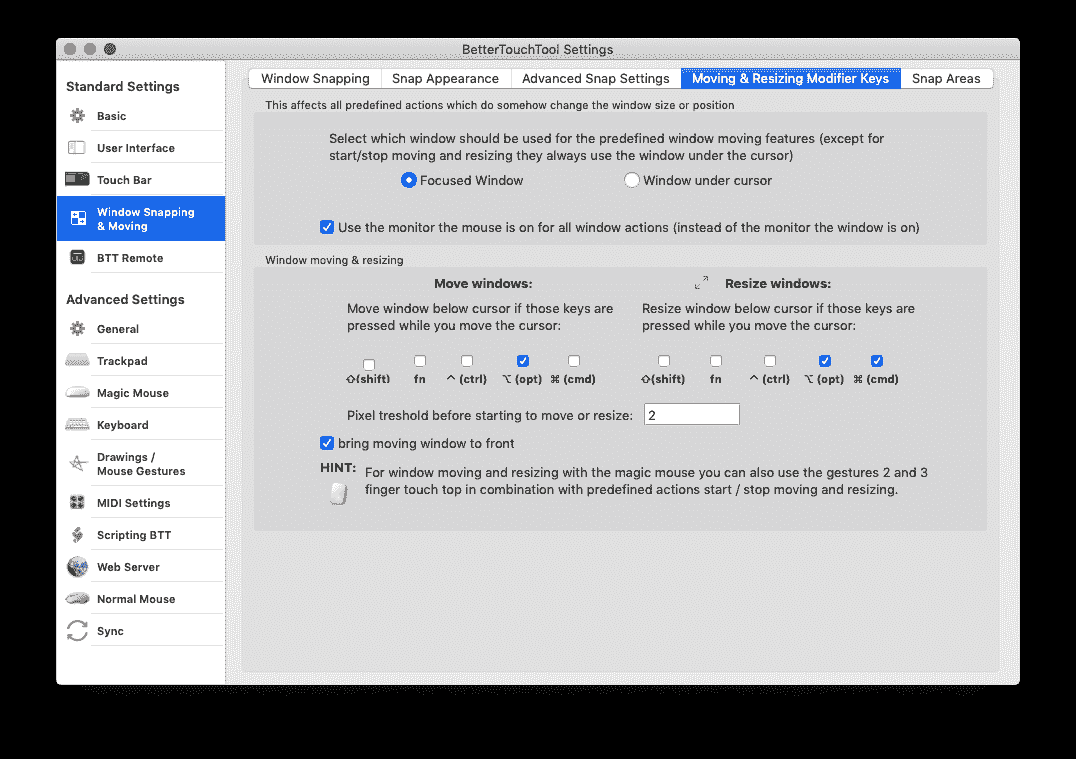The height and width of the screenshot is (759, 1076).
Task: Open Basic settings label in sidebar
Action: (111, 116)
